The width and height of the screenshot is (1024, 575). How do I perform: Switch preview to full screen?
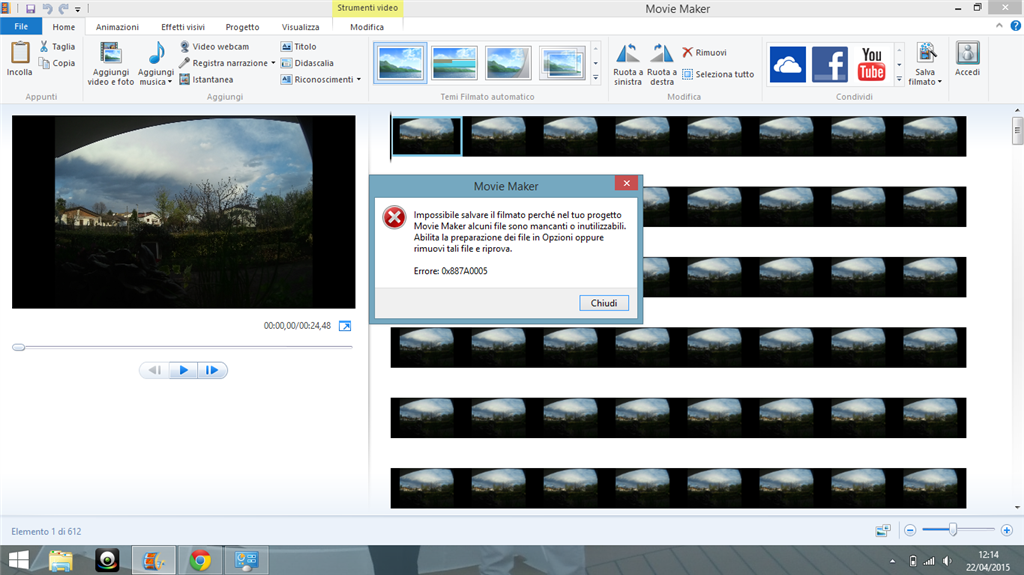(345, 326)
